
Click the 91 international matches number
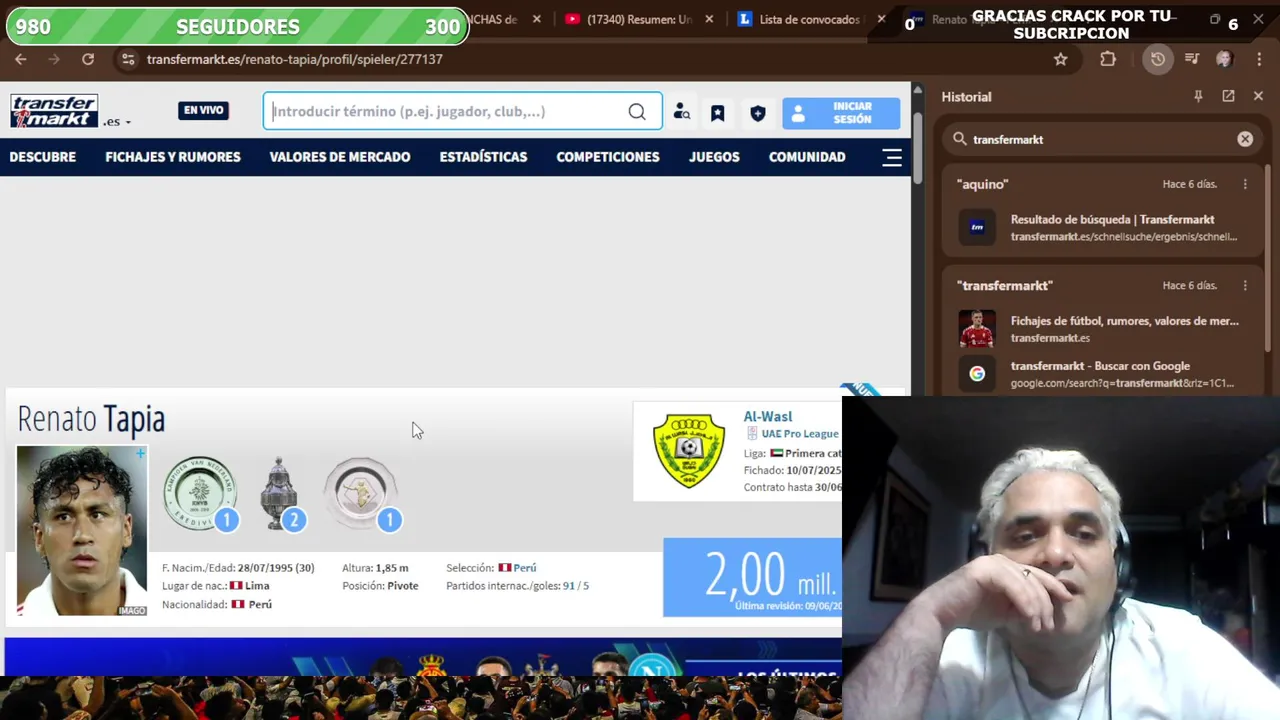click(568, 585)
